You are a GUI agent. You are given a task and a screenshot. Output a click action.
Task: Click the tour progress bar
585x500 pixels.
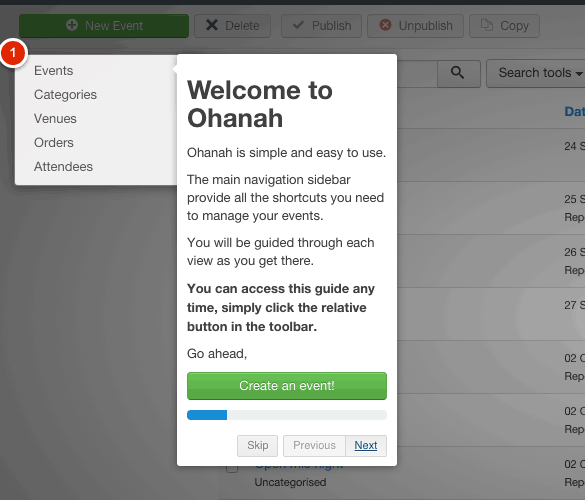[287, 415]
